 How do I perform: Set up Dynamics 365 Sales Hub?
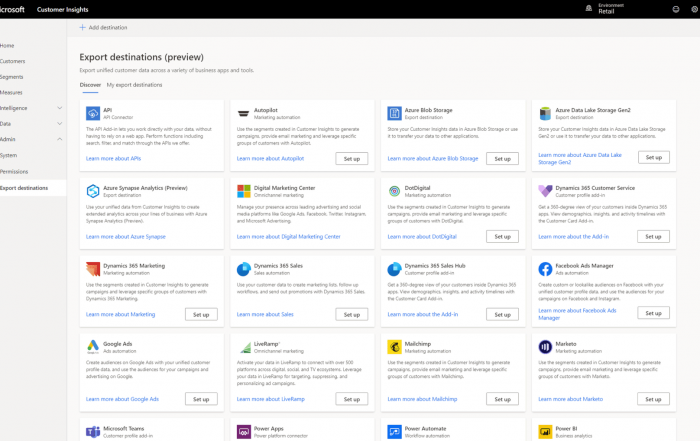[x=502, y=315]
